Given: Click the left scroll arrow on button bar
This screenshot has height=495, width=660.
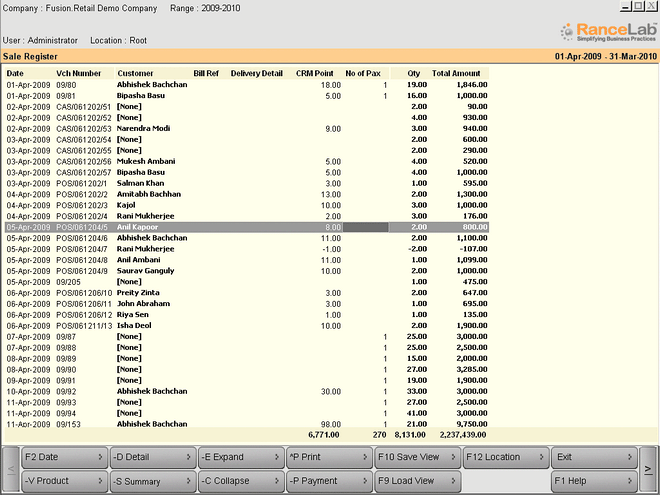Looking at the screenshot, I should [x=10, y=469].
